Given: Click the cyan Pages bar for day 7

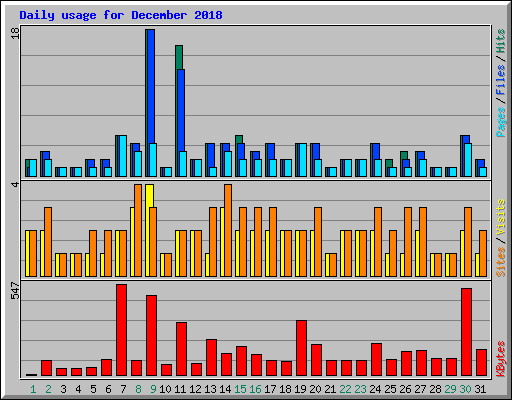Looking at the screenshot, I should pyautogui.click(x=123, y=156).
